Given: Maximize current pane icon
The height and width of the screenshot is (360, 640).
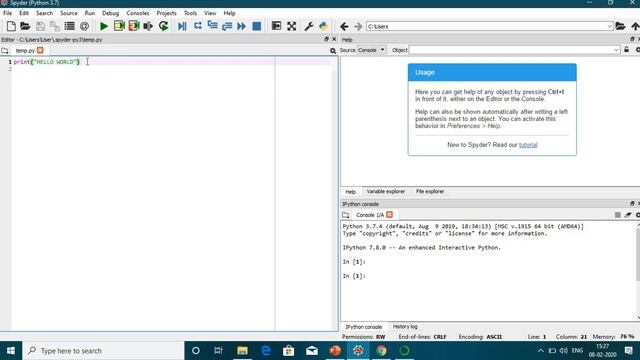Looking at the screenshot, I should [x=276, y=26].
